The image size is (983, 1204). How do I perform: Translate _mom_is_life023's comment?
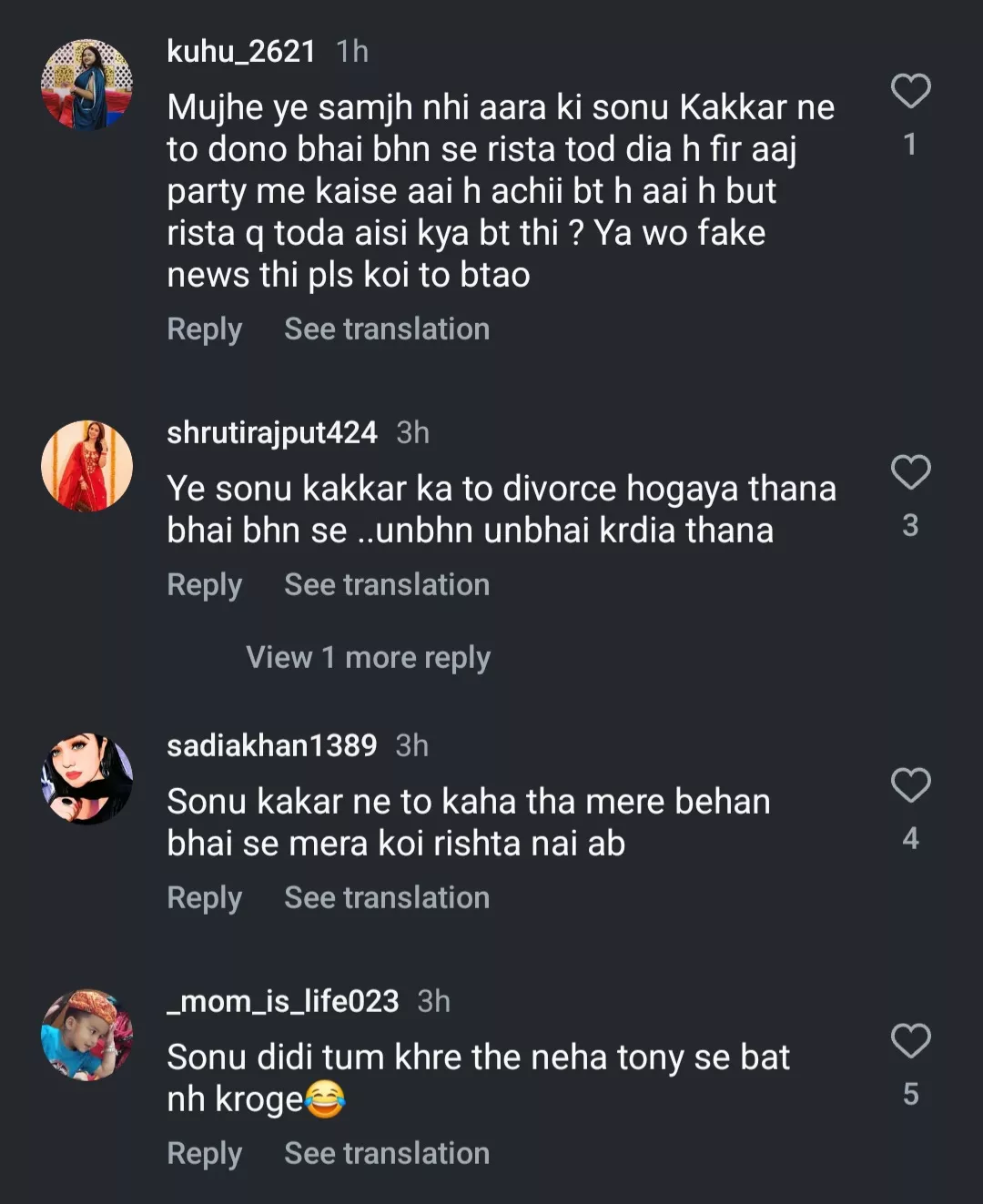click(x=387, y=1154)
